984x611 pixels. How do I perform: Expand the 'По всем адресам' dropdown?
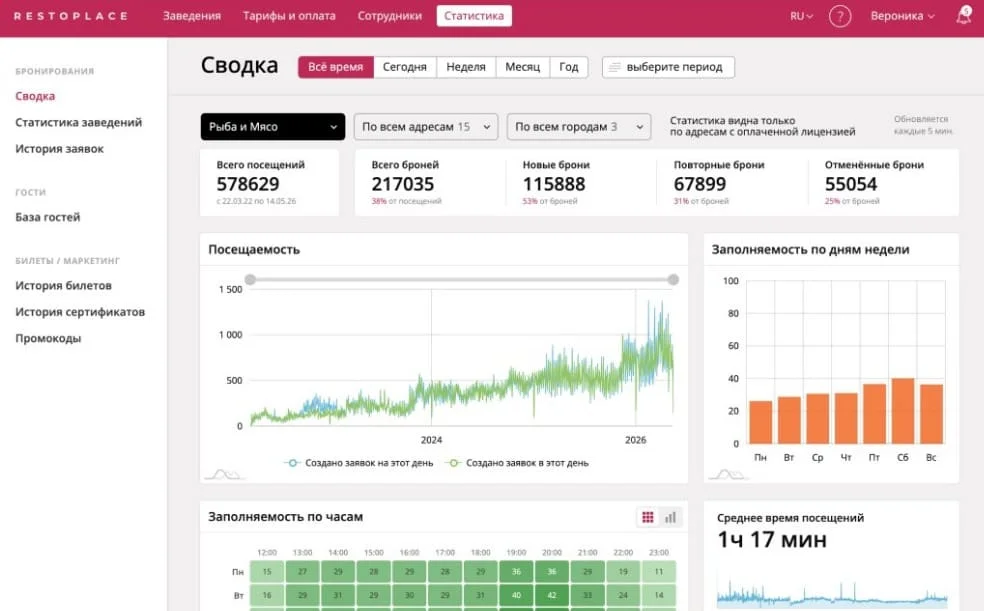426,127
